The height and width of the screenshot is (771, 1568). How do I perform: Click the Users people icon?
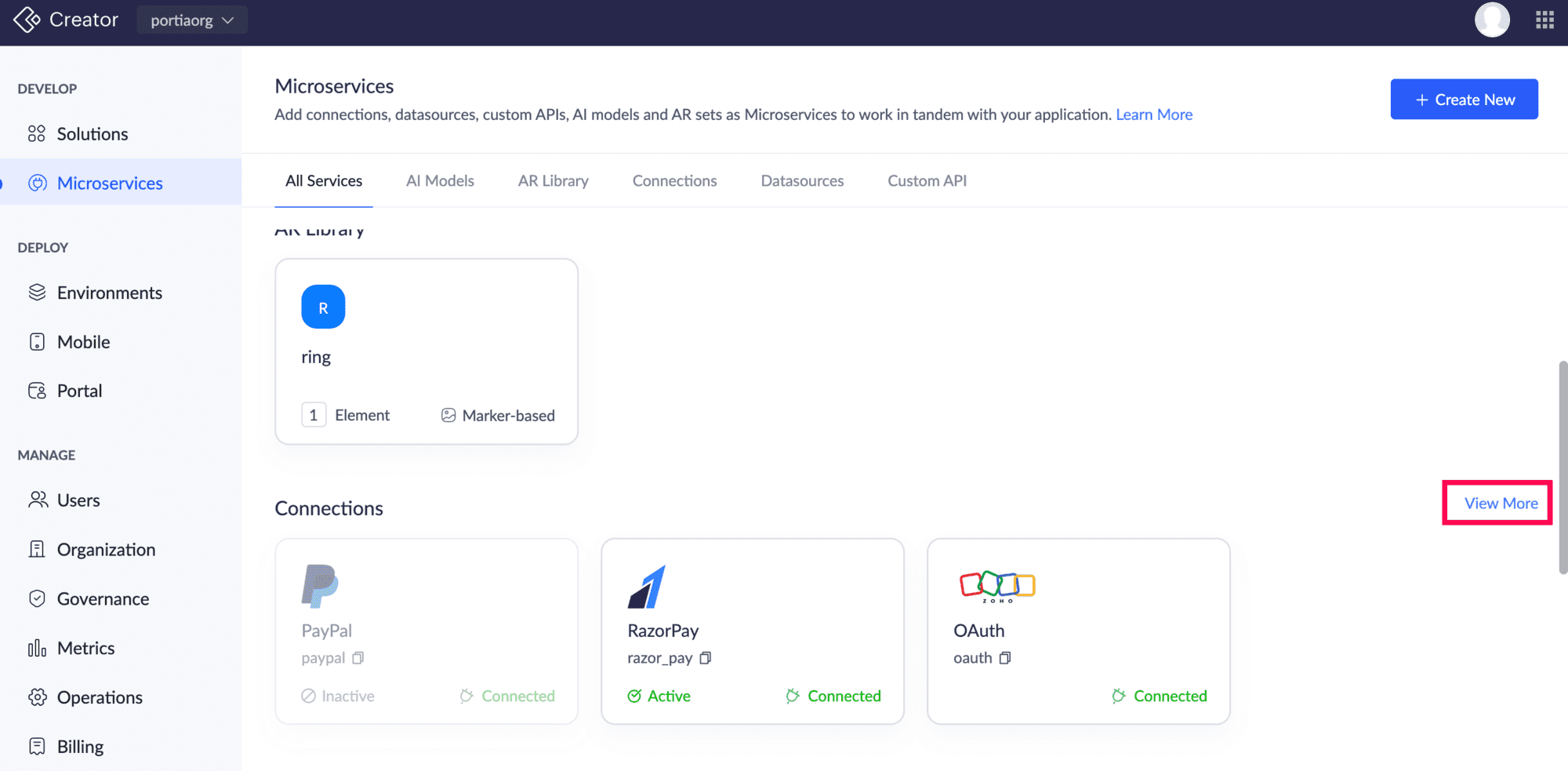pos(38,500)
